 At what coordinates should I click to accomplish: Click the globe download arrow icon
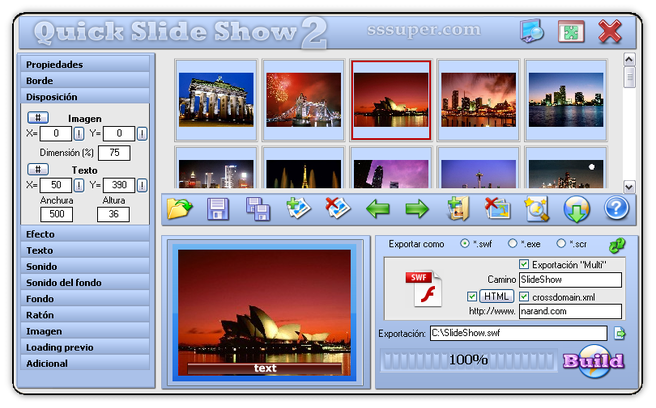[577, 209]
